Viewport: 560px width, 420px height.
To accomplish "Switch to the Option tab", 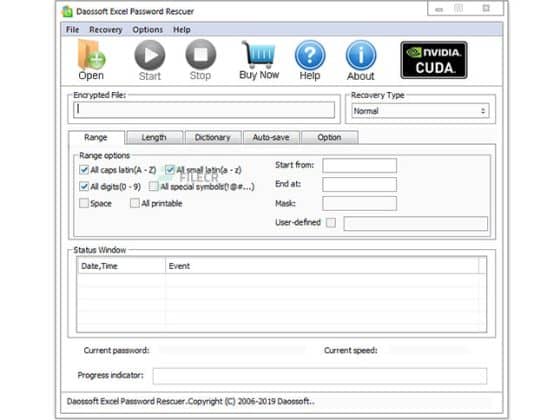I will (329, 138).
